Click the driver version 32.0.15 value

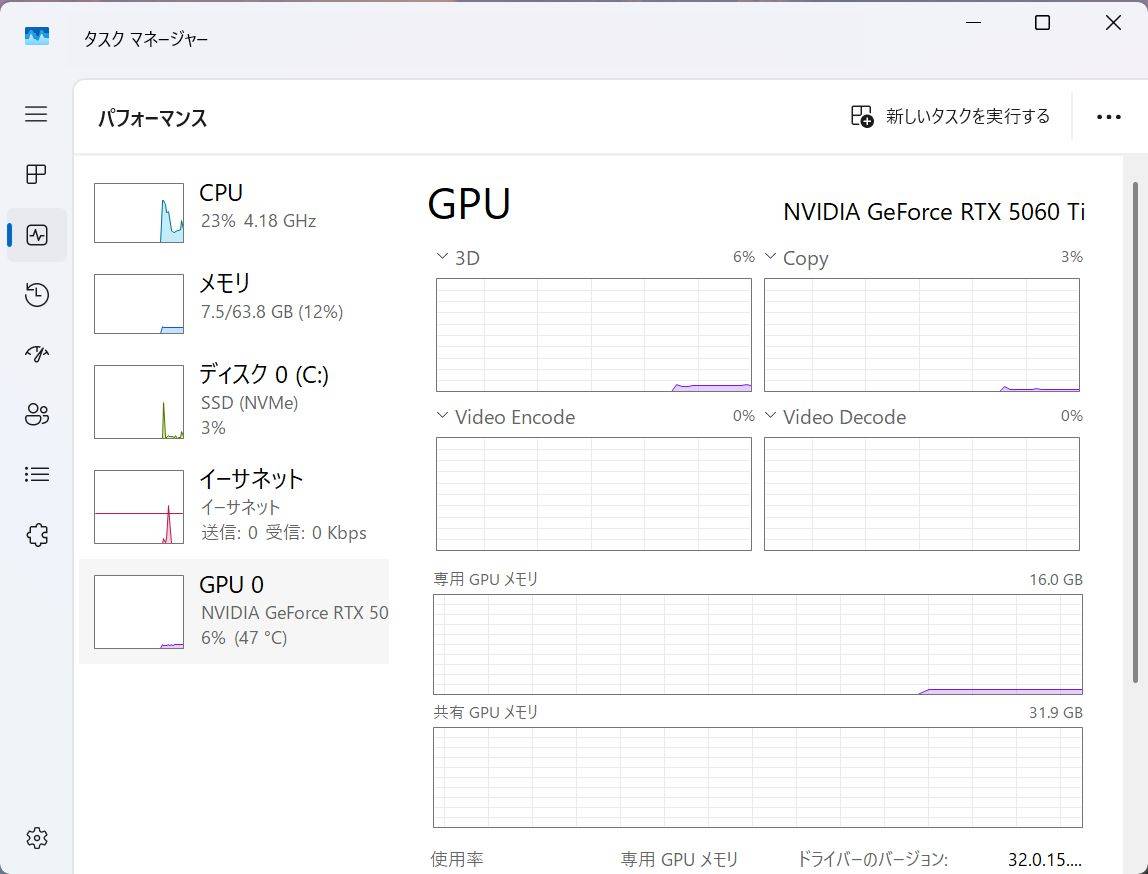[x=1045, y=859]
